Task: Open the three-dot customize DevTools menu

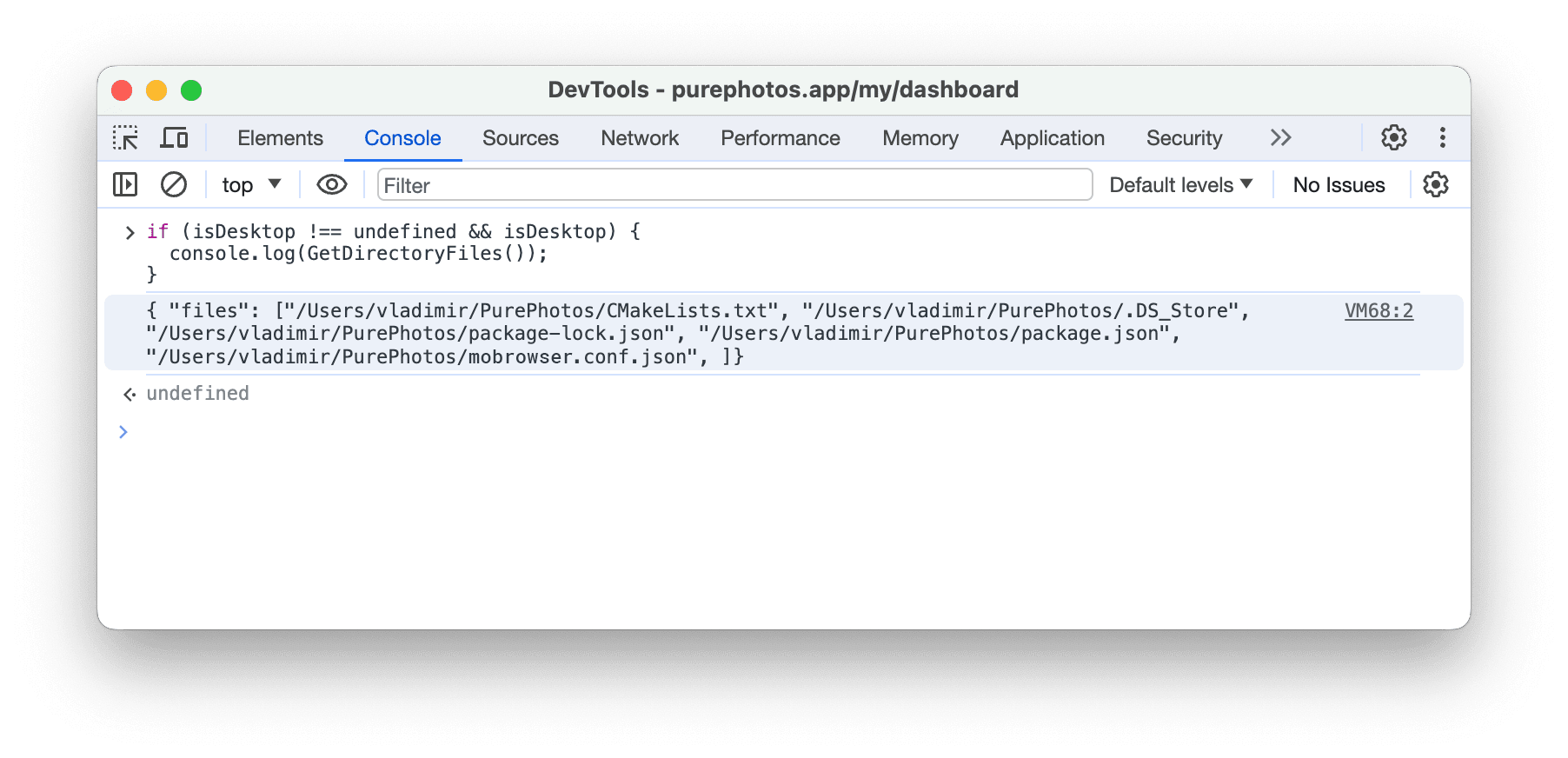Action: (1442, 137)
